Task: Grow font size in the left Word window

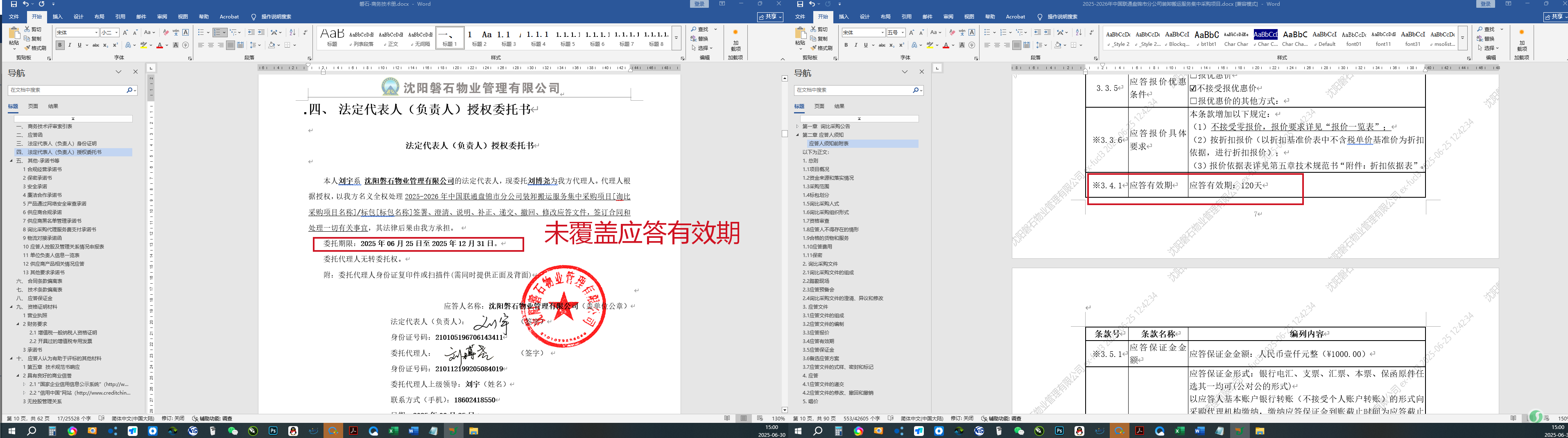Action: pos(125,32)
